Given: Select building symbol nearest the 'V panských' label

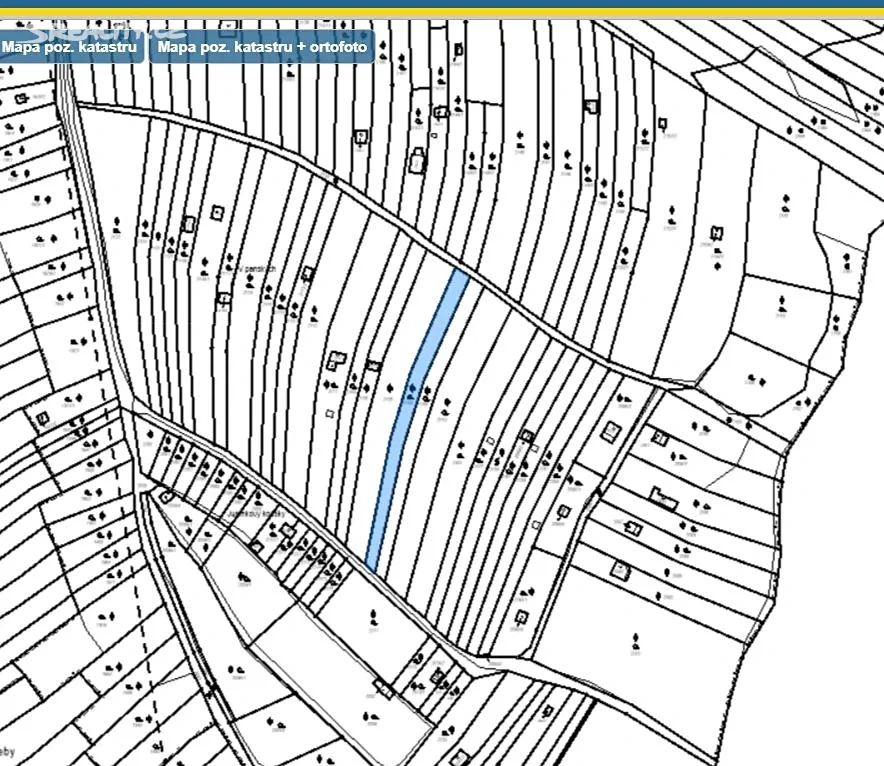Looking at the screenshot, I should [x=308, y=273].
